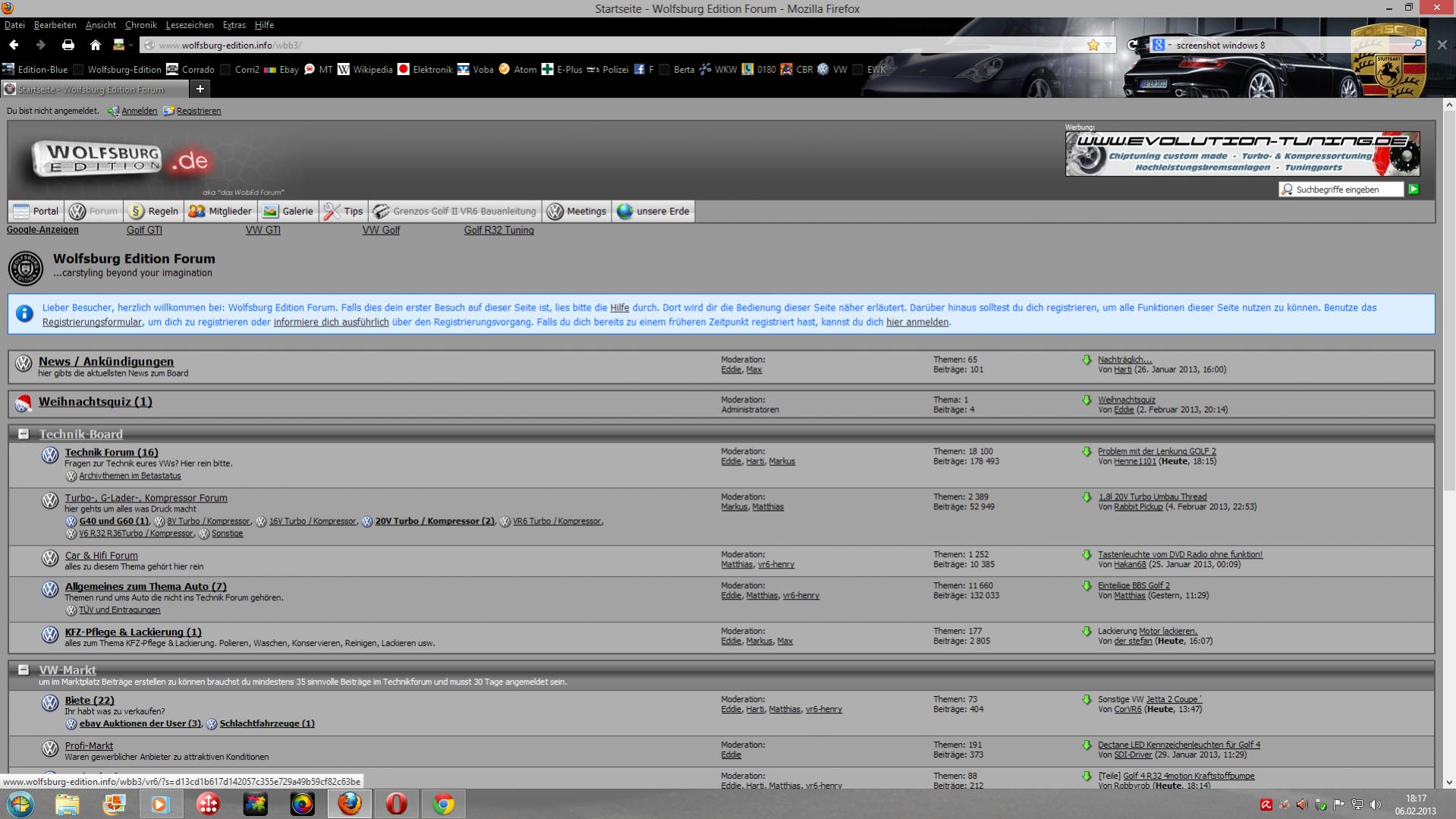
Task: Go to the Portal nav tab
Action: pyautogui.click(x=36, y=211)
